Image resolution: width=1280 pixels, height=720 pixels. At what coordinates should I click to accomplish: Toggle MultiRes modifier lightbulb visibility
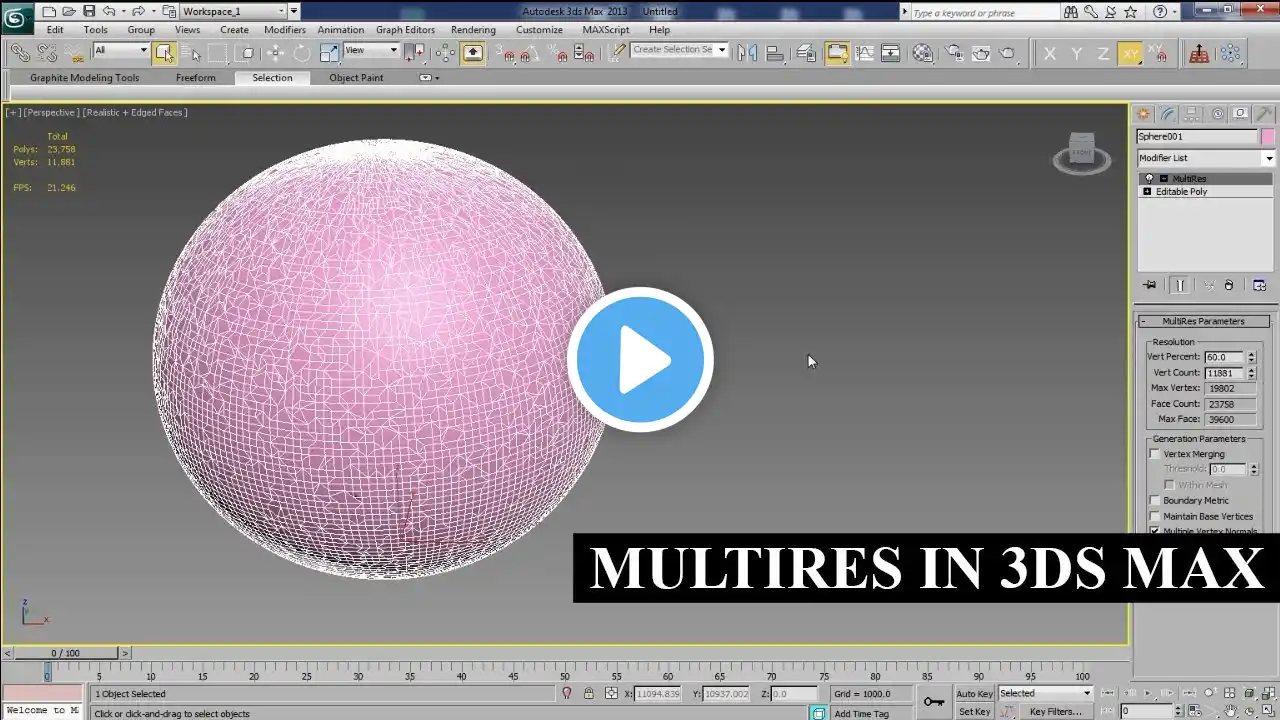tap(1149, 179)
